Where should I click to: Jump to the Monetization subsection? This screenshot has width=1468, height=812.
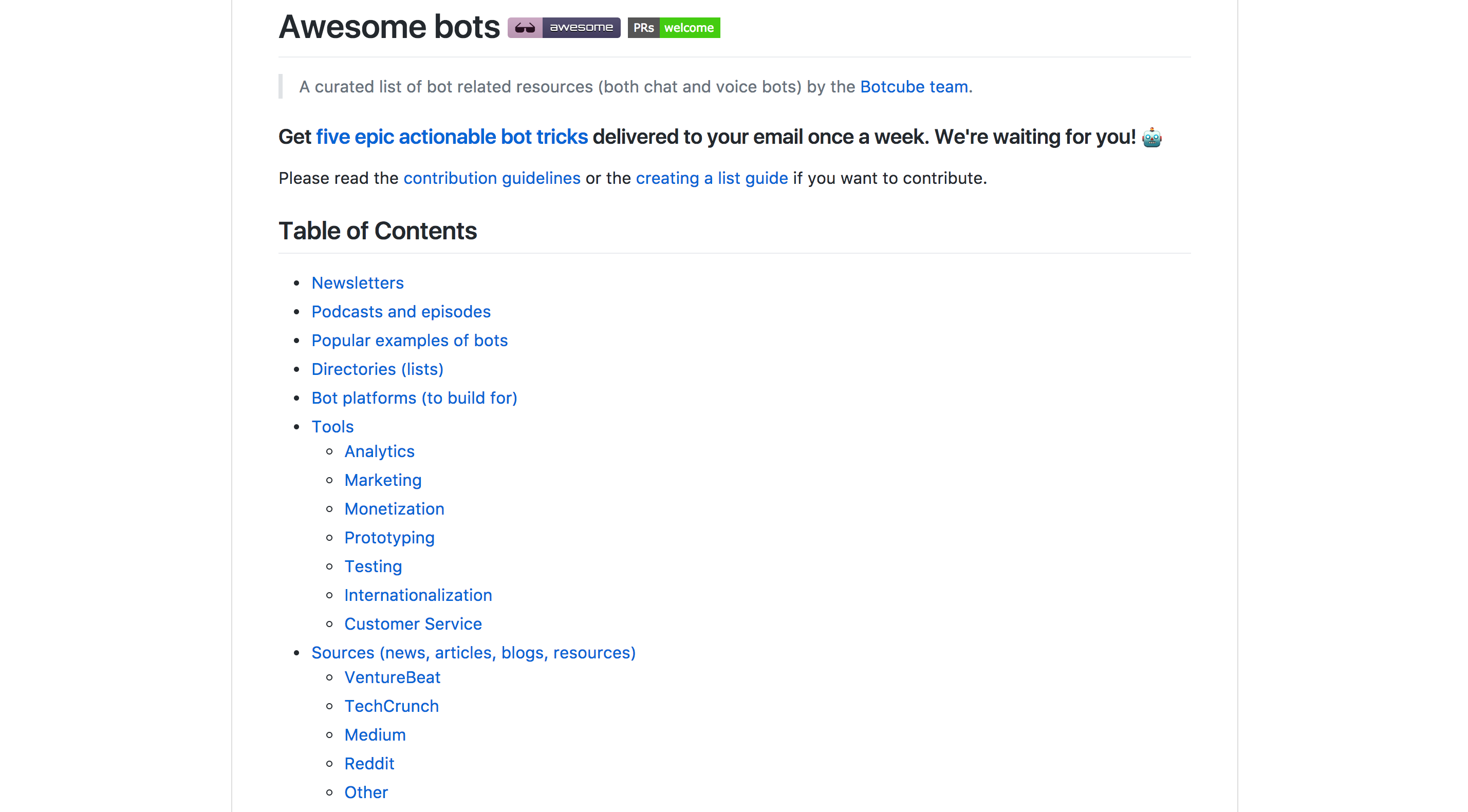click(x=394, y=509)
